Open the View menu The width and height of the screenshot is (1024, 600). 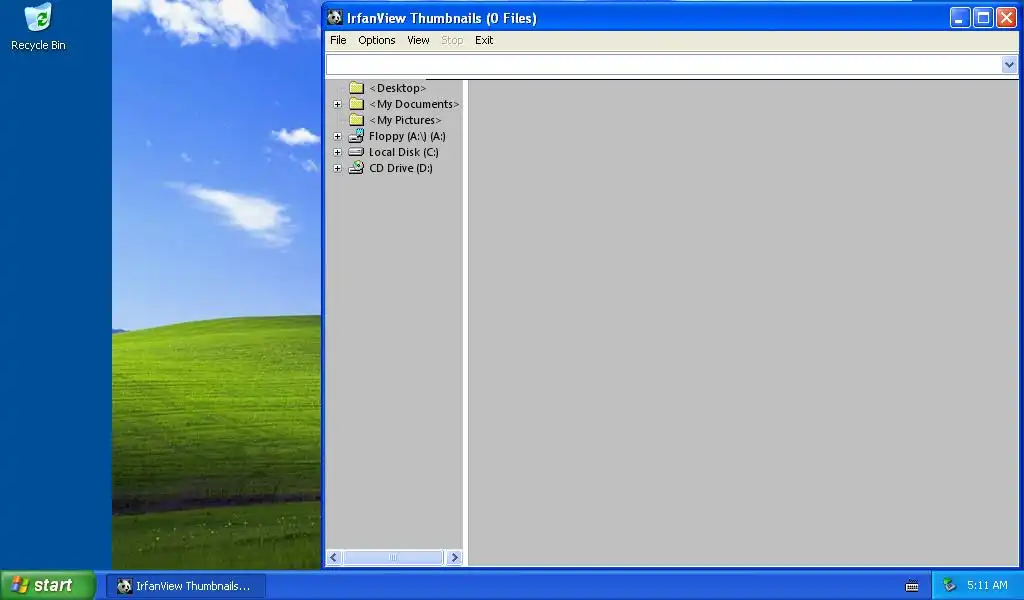(x=418, y=40)
